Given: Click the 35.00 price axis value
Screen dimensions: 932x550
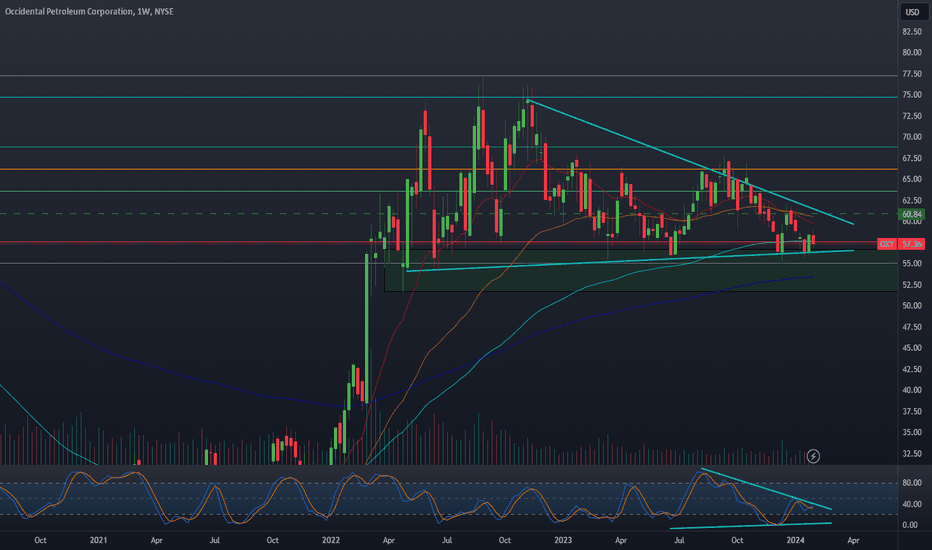Looking at the screenshot, I should 912,432.
